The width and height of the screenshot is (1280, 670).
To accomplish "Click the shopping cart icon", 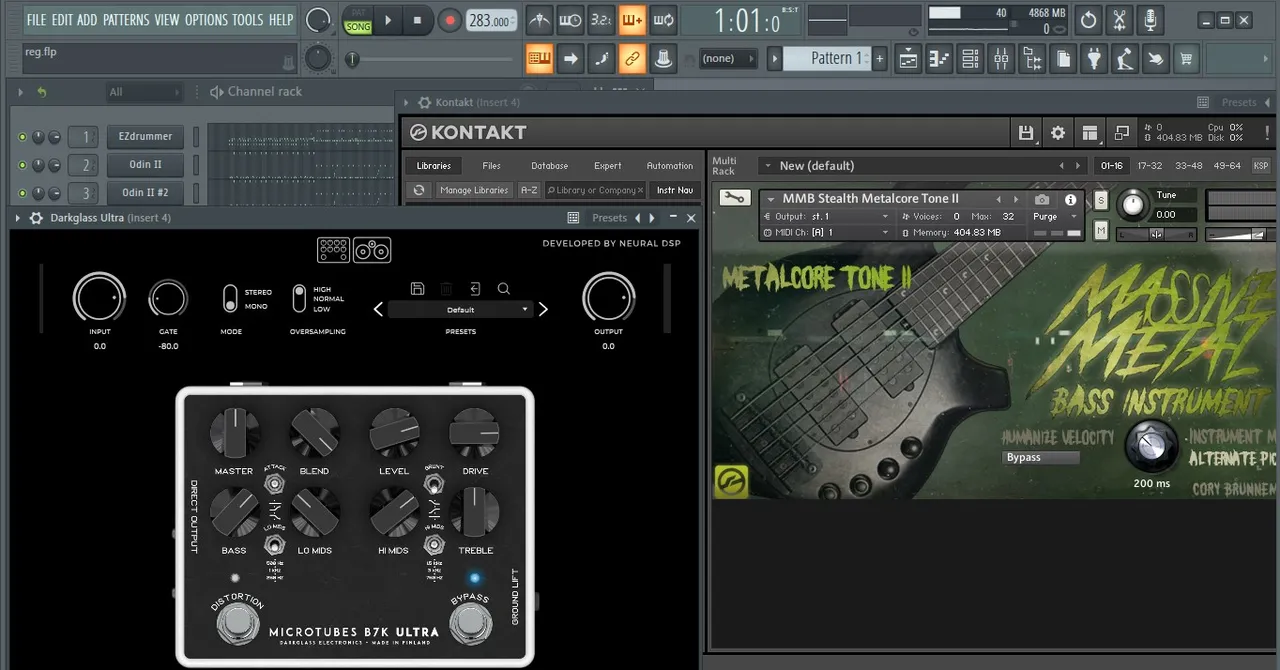I will [x=1186, y=59].
